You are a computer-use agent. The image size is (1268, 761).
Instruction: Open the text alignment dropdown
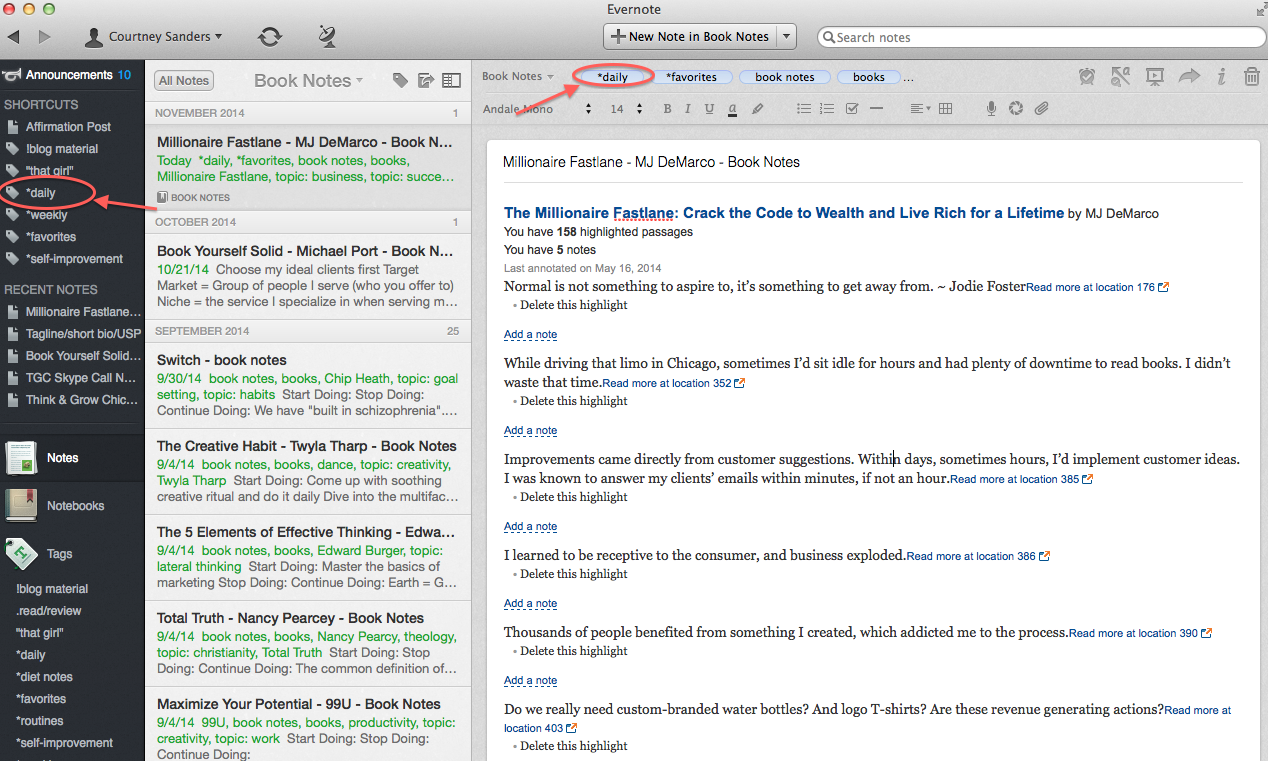tap(920, 109)
